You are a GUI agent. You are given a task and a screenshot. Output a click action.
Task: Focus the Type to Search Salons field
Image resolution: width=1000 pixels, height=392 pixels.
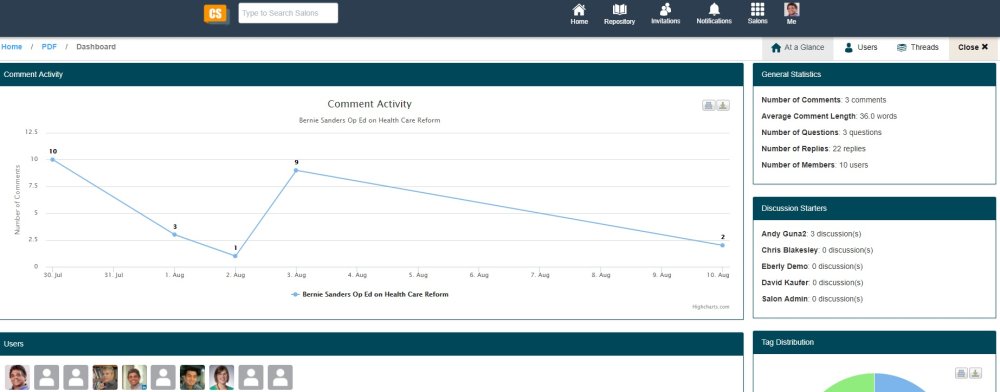(288, 13)
